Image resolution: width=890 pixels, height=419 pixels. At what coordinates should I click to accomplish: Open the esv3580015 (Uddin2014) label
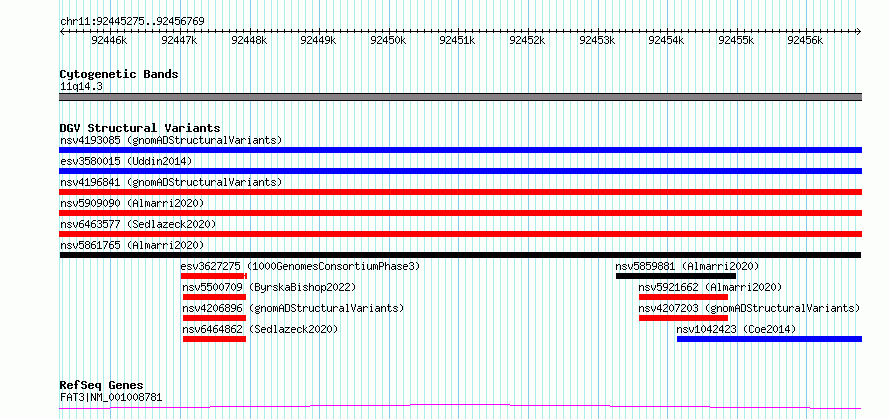126,161
